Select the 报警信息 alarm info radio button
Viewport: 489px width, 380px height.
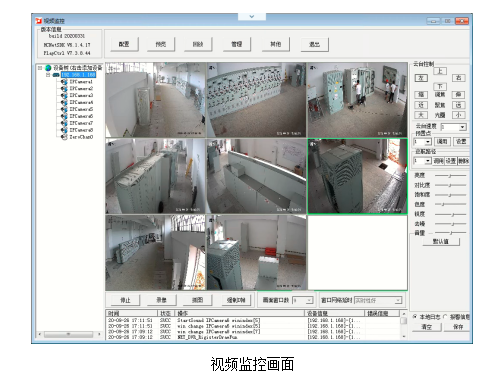(x=445, y=317)
